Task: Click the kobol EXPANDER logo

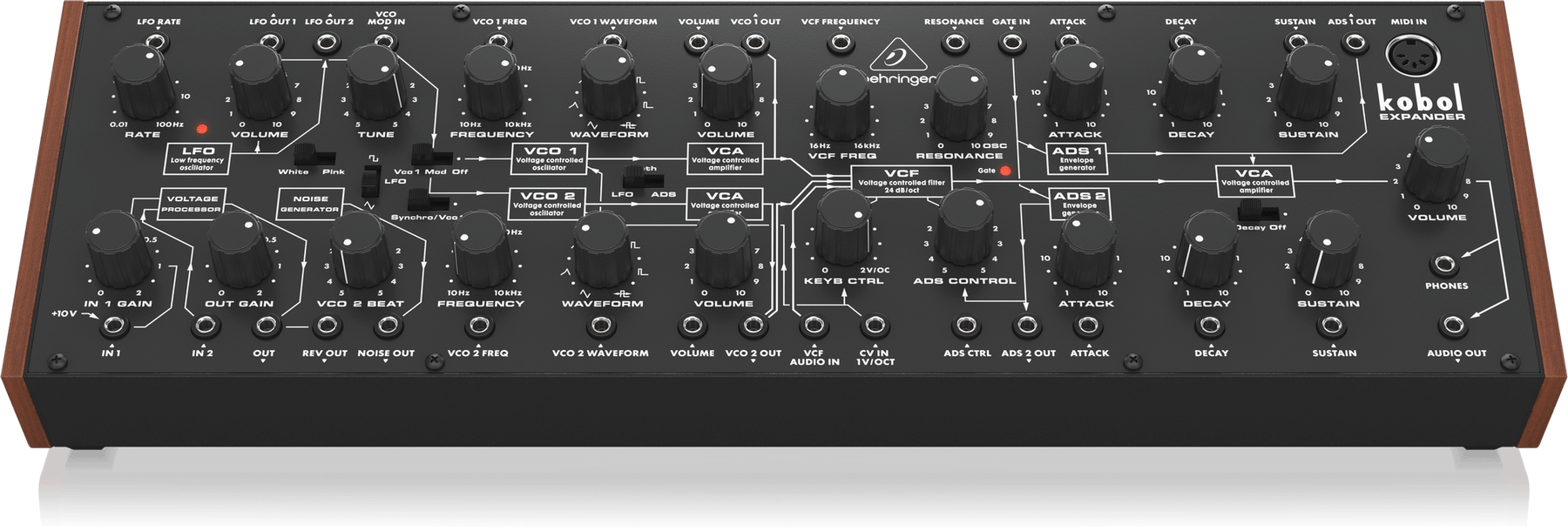Action: [1421, 103]
